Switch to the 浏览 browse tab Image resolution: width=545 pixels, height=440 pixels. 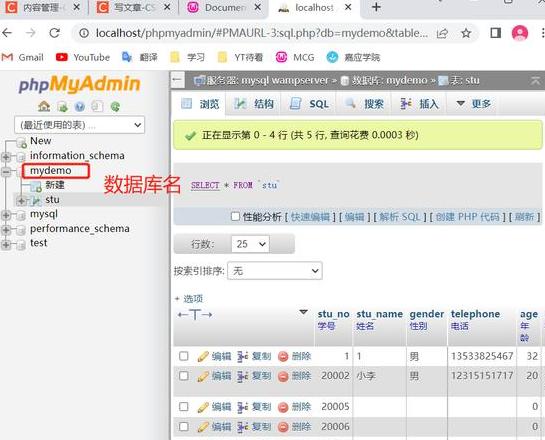(x=200, y=104)
